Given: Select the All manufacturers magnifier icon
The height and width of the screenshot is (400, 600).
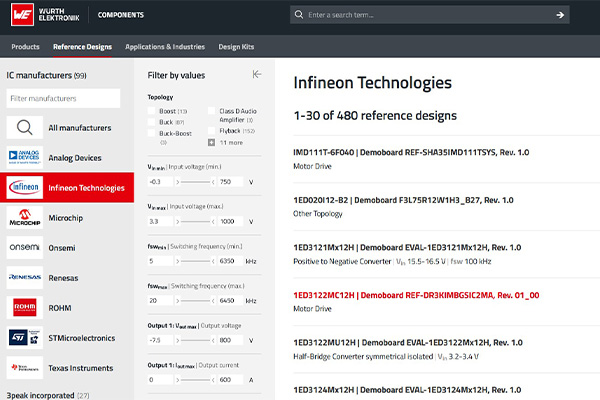Looking at the screenshot, I should [24, 128].
